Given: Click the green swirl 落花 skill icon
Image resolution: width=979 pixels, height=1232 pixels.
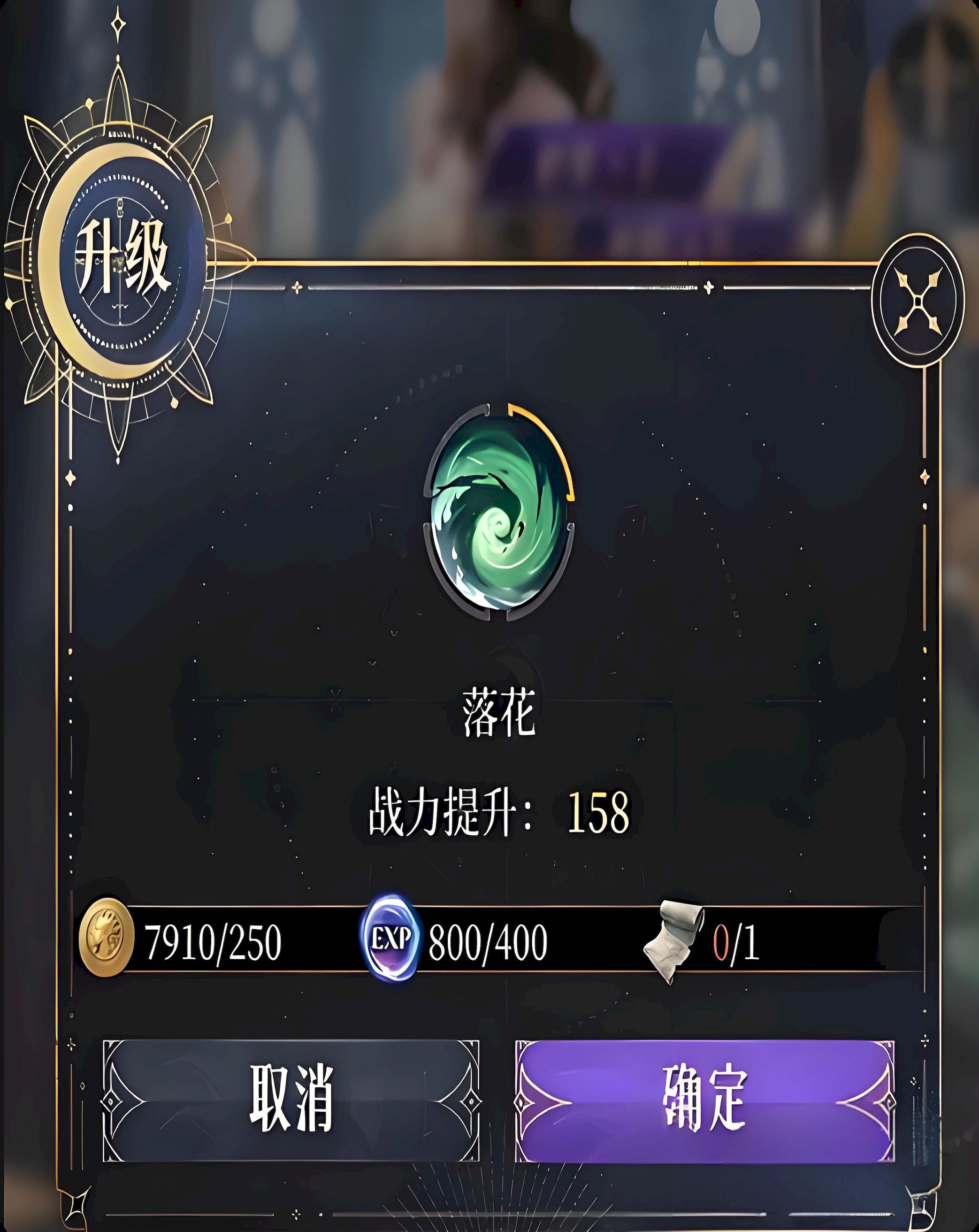Looking at the screenshot, I should (x=498, y=513).
